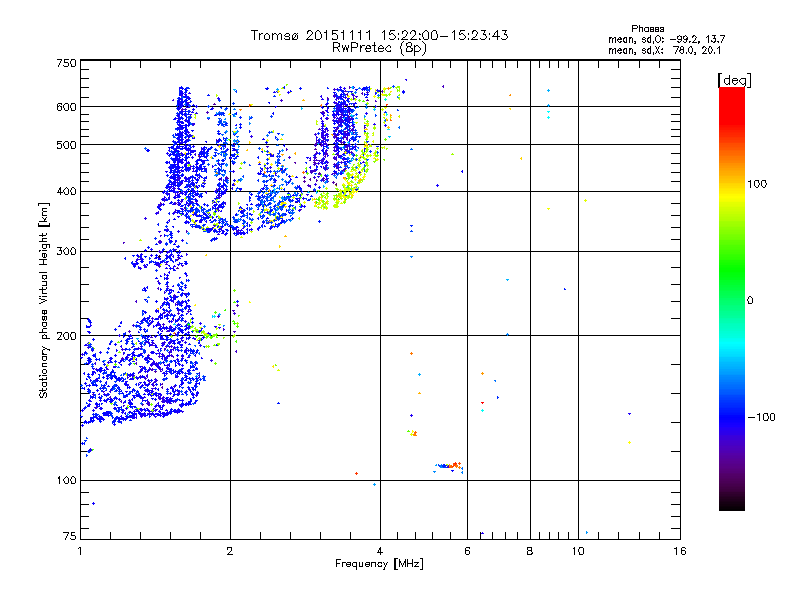Click the "Phases" heading text
The image size is (800, 600).
(x=647, y=29)
